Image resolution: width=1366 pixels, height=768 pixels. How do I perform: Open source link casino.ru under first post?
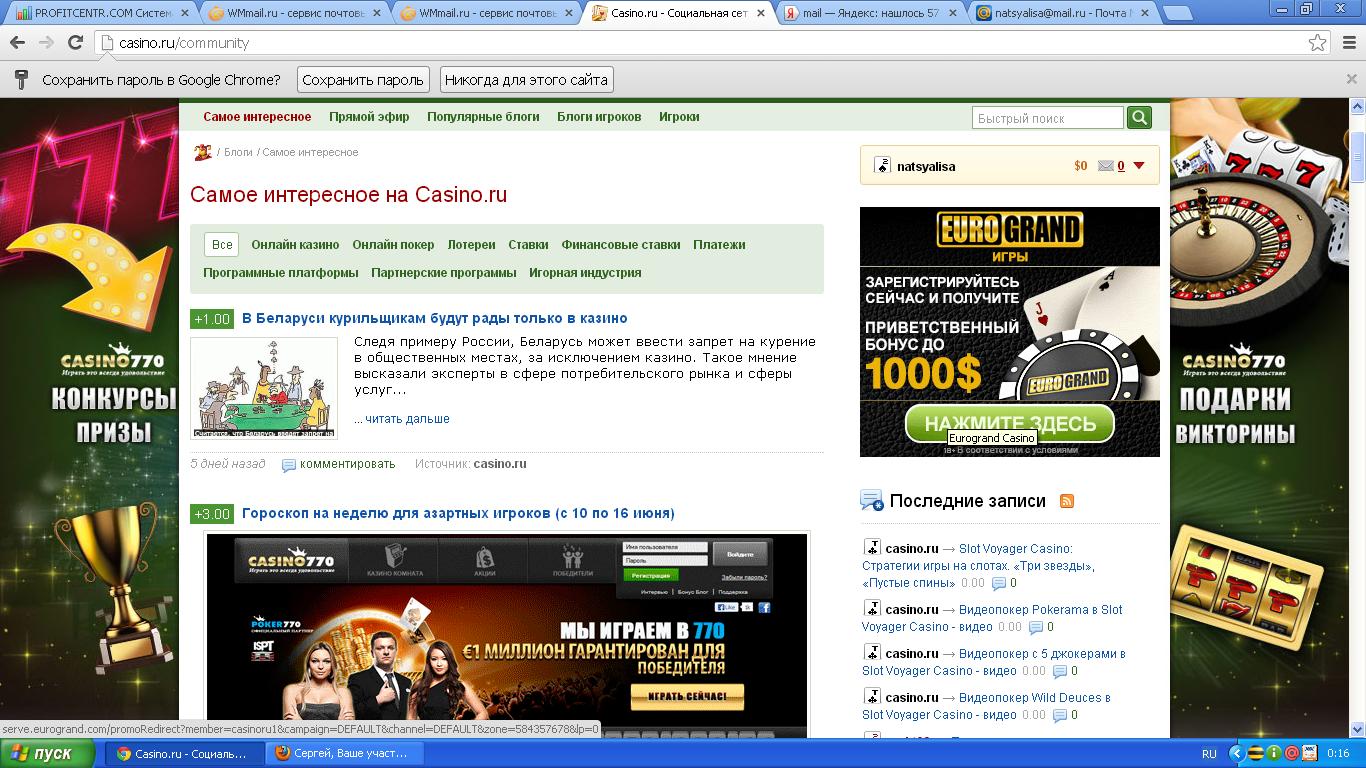pos(500,464)
